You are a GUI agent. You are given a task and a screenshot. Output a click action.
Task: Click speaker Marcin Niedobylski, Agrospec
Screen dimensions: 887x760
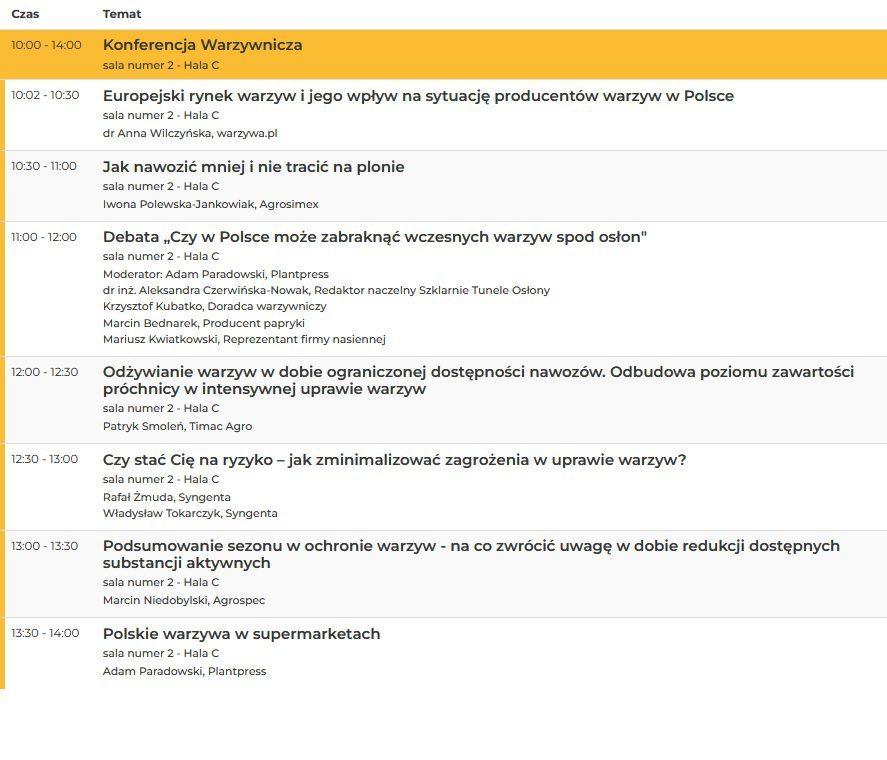184,600
